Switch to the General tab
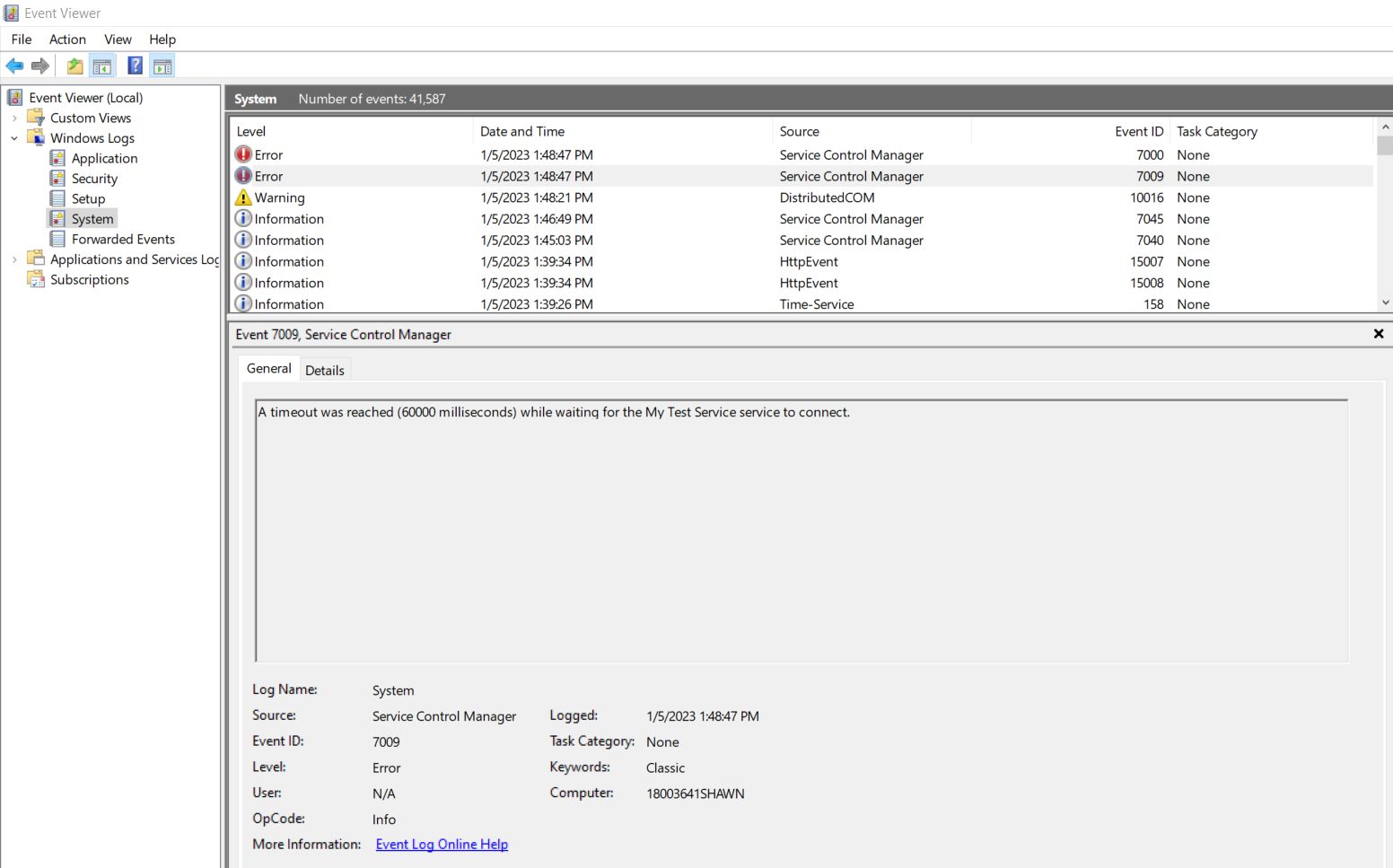The image size is (1393, 868). pyautogui.click(x=268, y=369)
